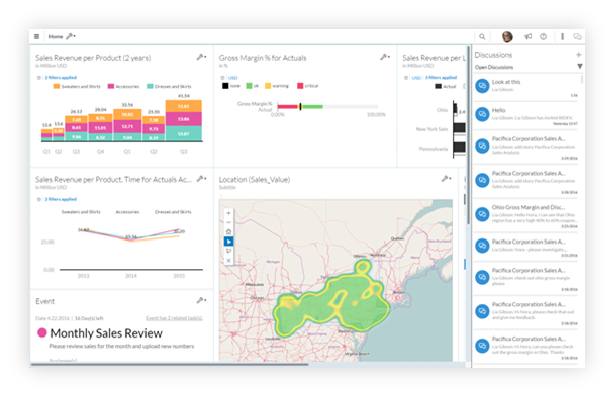This screenshot has width=608, height=393.
Task: Click 2014 point on the Time for Actuals line chart
Action: click(131, 240)
